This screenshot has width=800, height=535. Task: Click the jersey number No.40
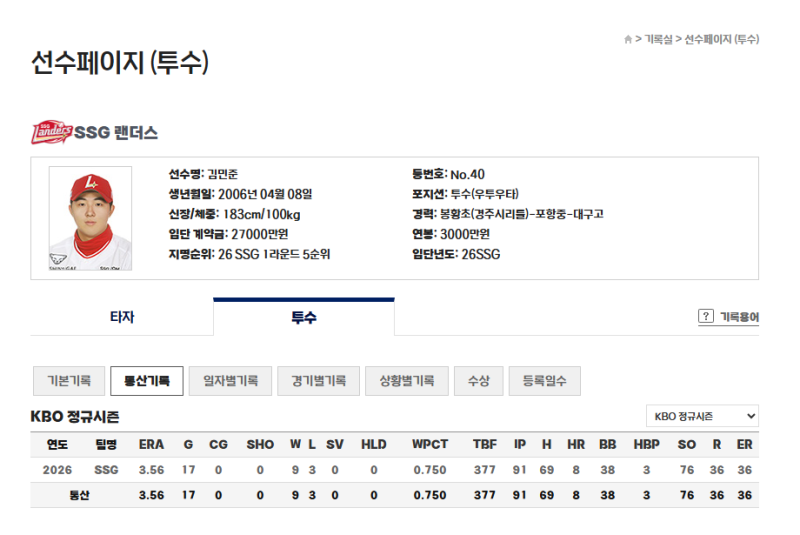click(x=467, y=174)
